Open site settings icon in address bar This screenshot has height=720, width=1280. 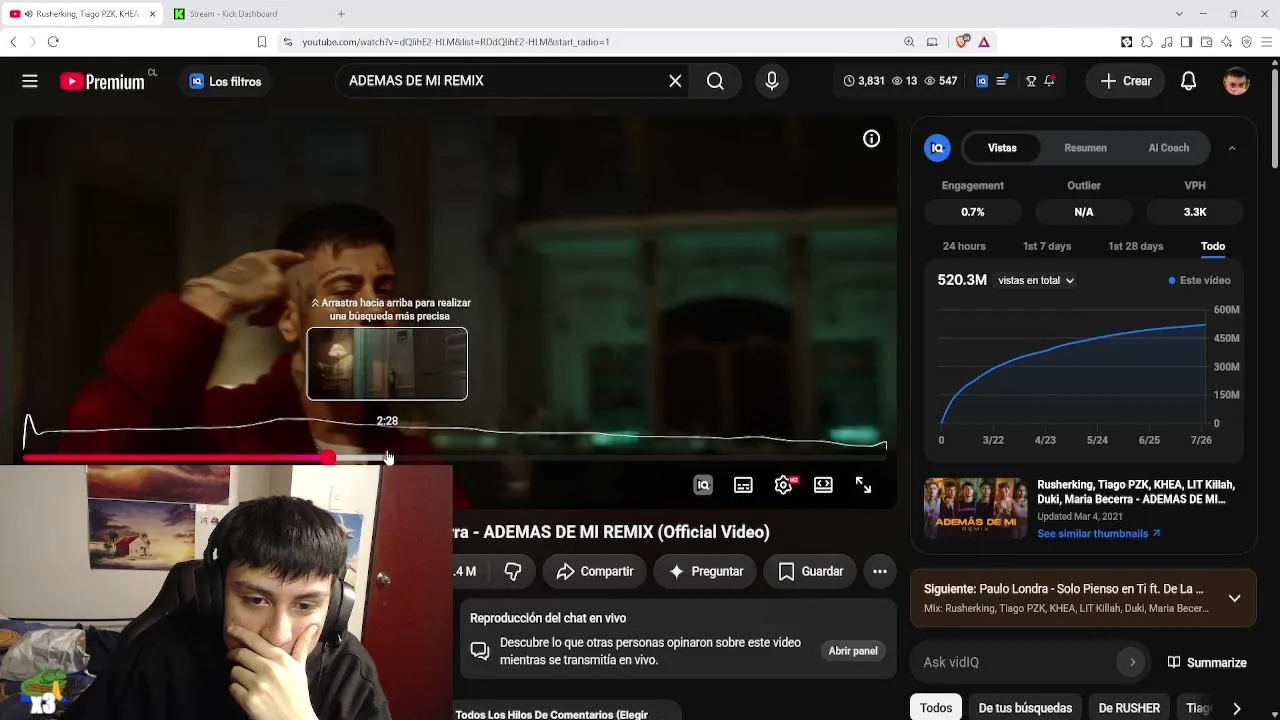288,42
